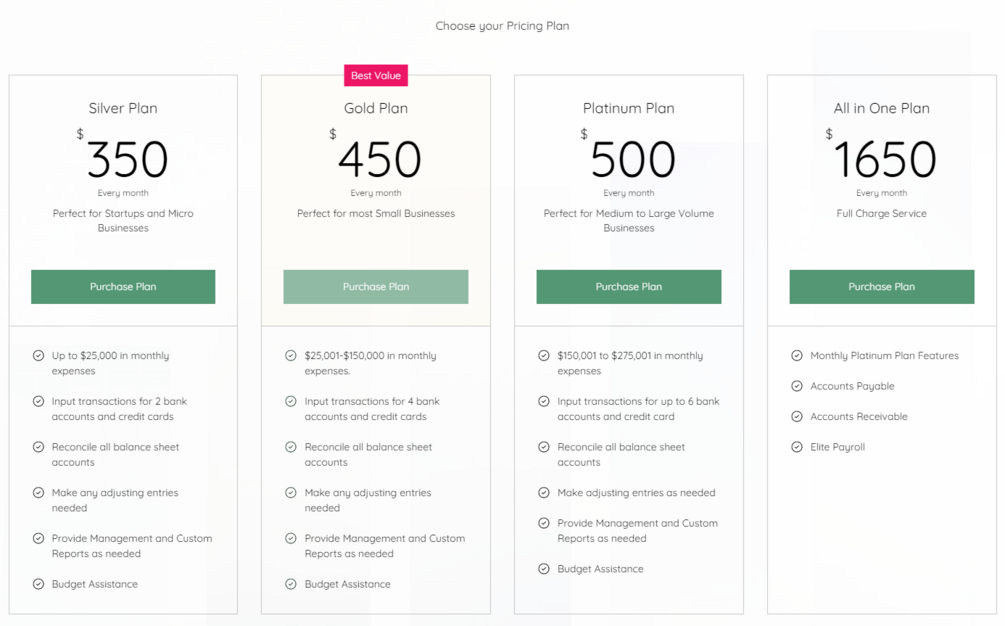
Task: Click check icon beside 4 bank accounts feature
Action: coord(291,401)
